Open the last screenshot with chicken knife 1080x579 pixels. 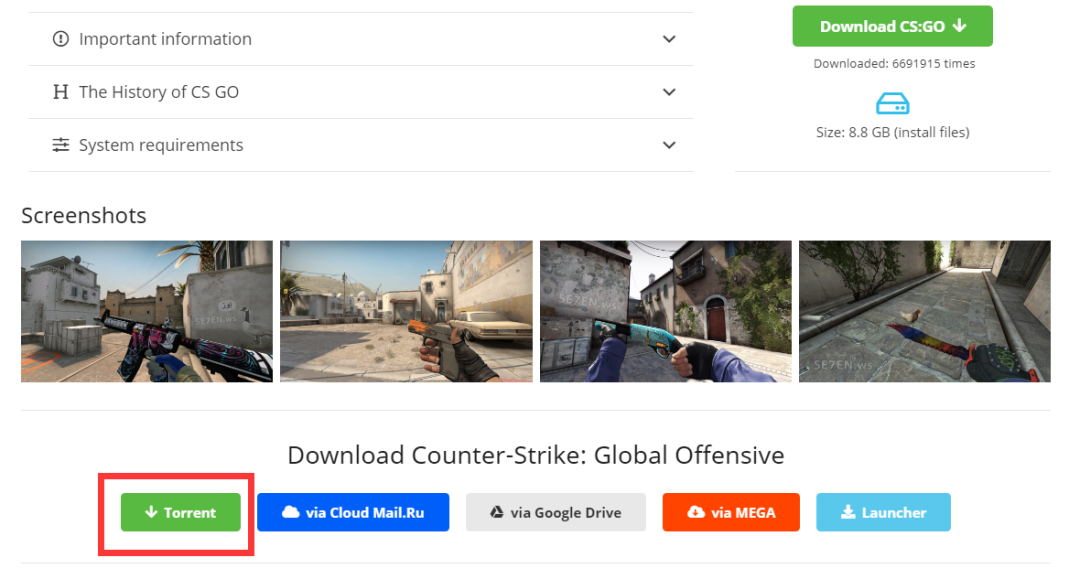coord(924,311)
